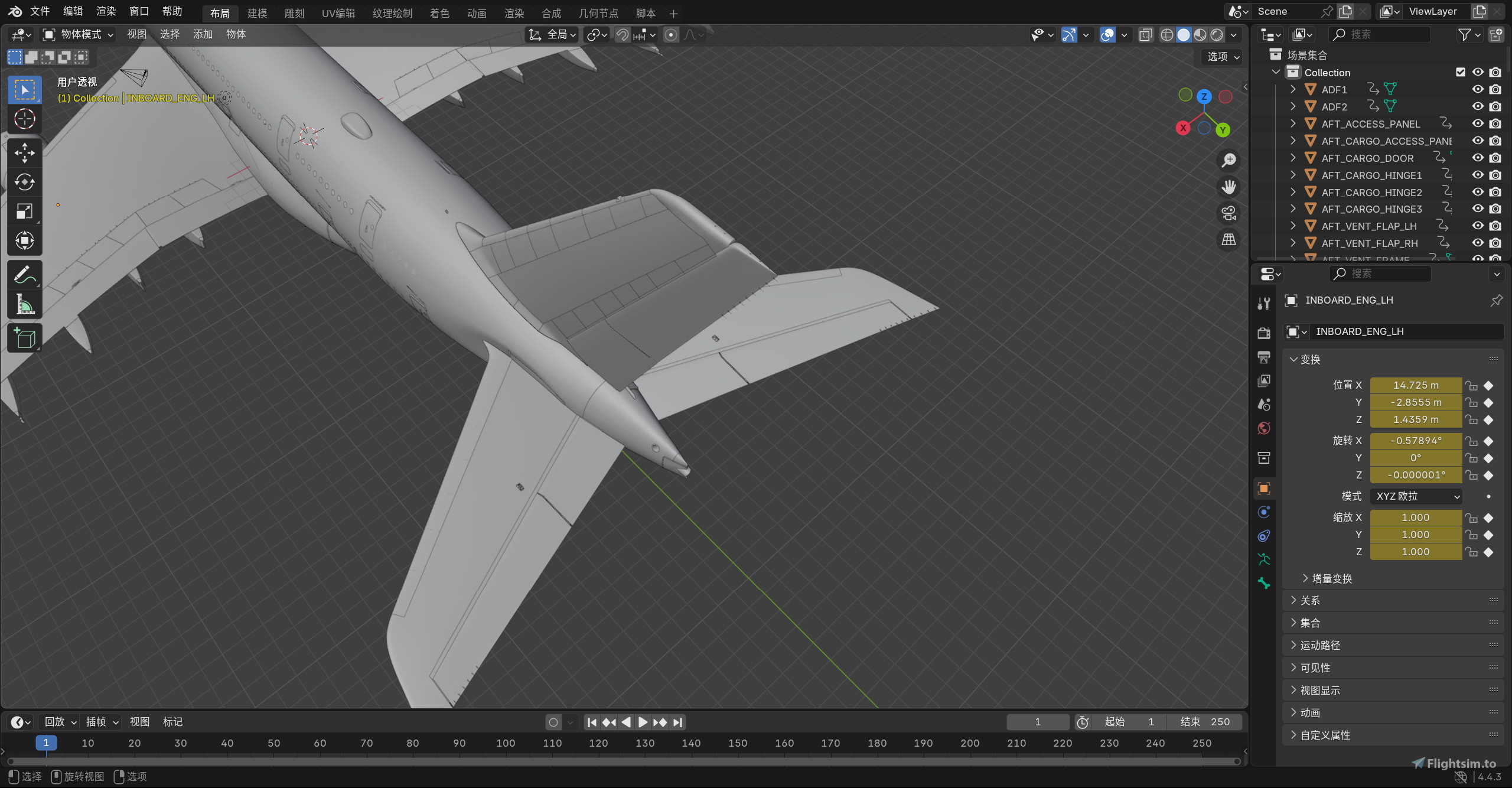This screenshot has height=788, width=1512.
Task: Select the Rotate tool
Action: [x=24, y=183]
